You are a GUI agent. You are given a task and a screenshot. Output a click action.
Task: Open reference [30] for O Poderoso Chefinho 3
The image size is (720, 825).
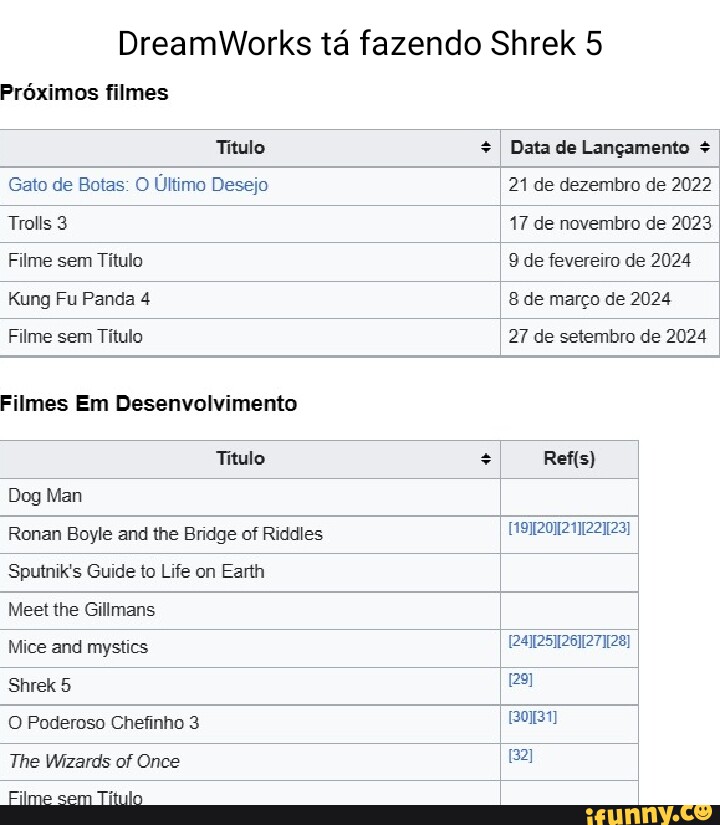tap(520, 717)
